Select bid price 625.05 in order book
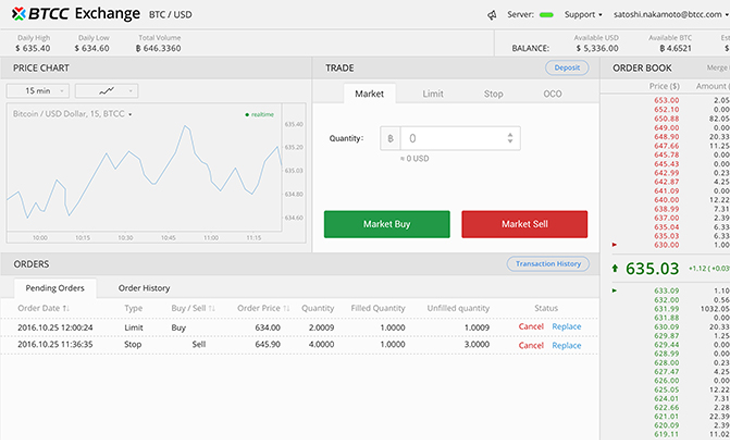This screenshot has width=730, height=440. click(666, 390)
